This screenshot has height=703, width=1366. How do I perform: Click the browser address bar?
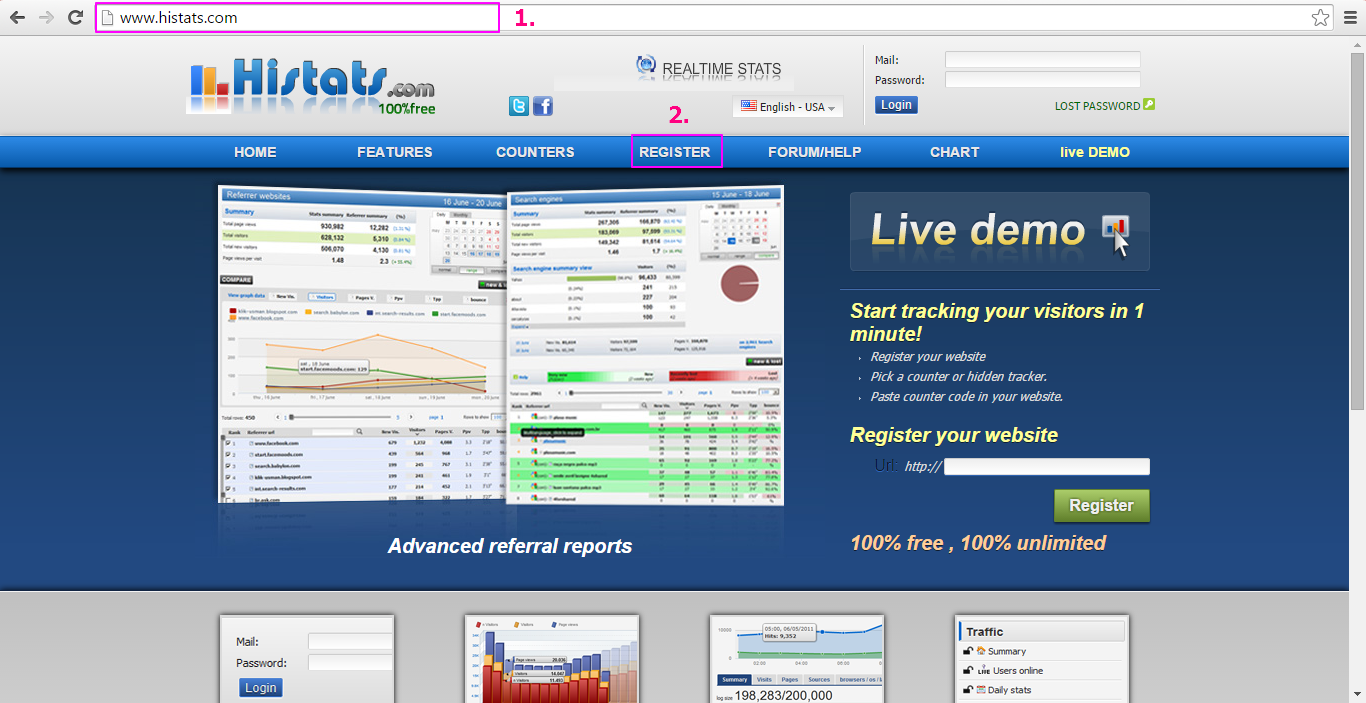[x=300, y=18]
